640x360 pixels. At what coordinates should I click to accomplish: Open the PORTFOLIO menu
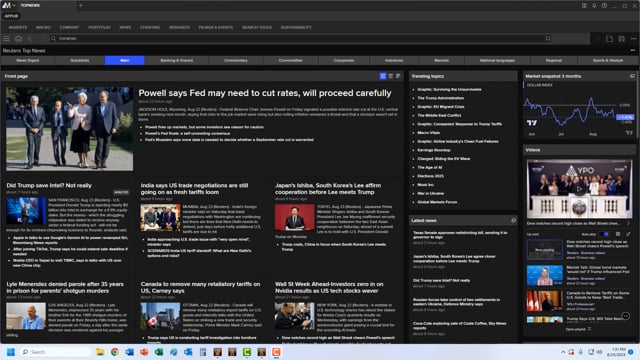click(x=99, y=27)
